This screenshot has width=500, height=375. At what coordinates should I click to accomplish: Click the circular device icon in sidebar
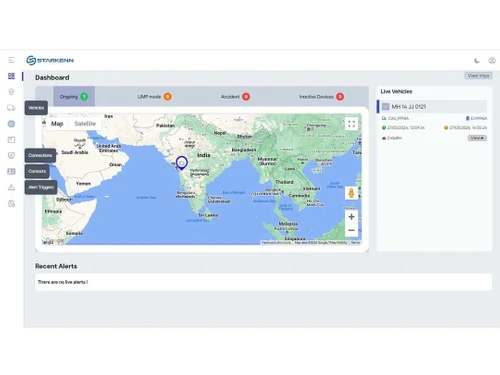[x=11, y=124]
